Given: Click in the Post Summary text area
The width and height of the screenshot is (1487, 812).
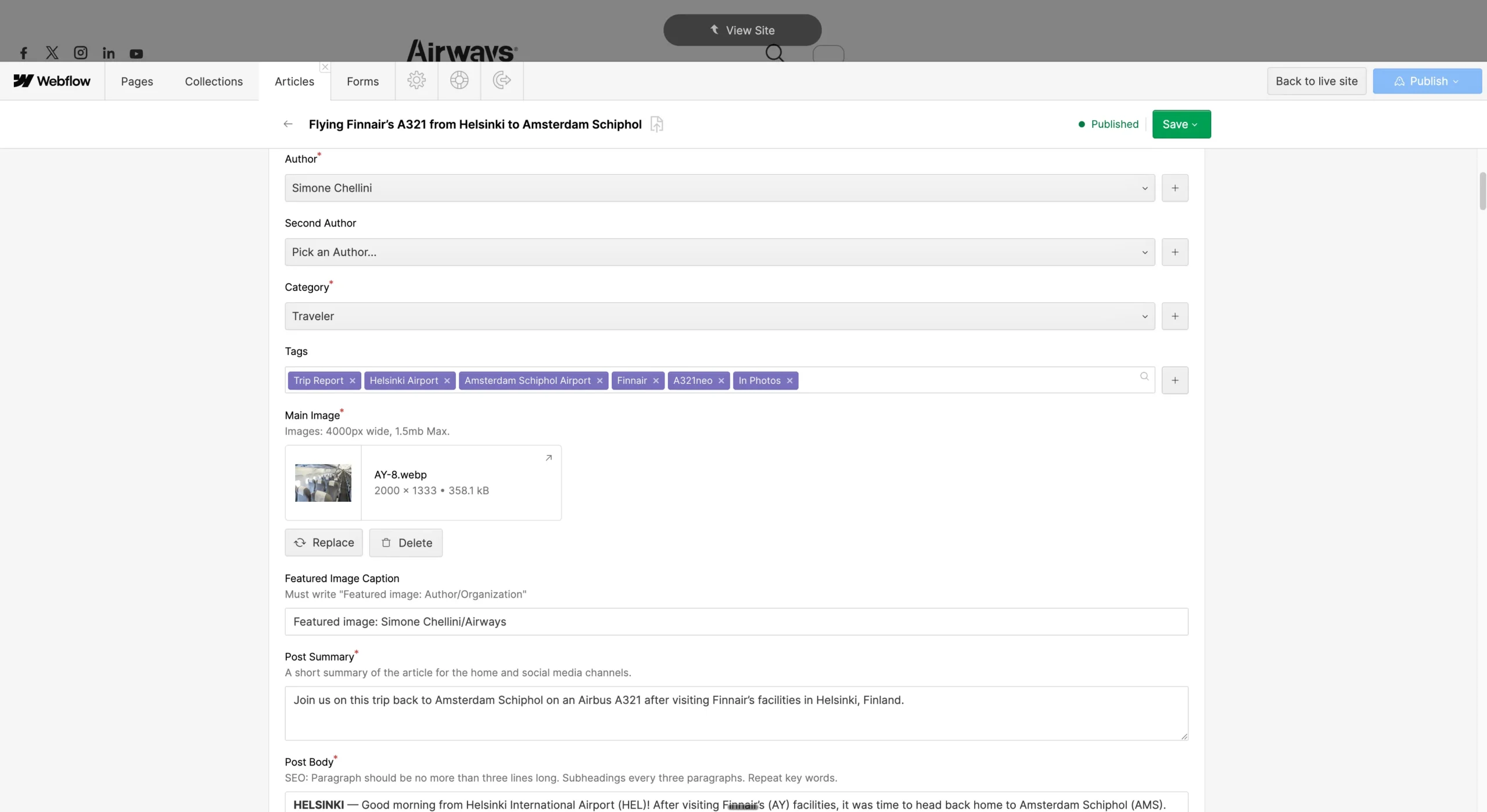Looking at the screenshot, I should click(x=736, y=713).
